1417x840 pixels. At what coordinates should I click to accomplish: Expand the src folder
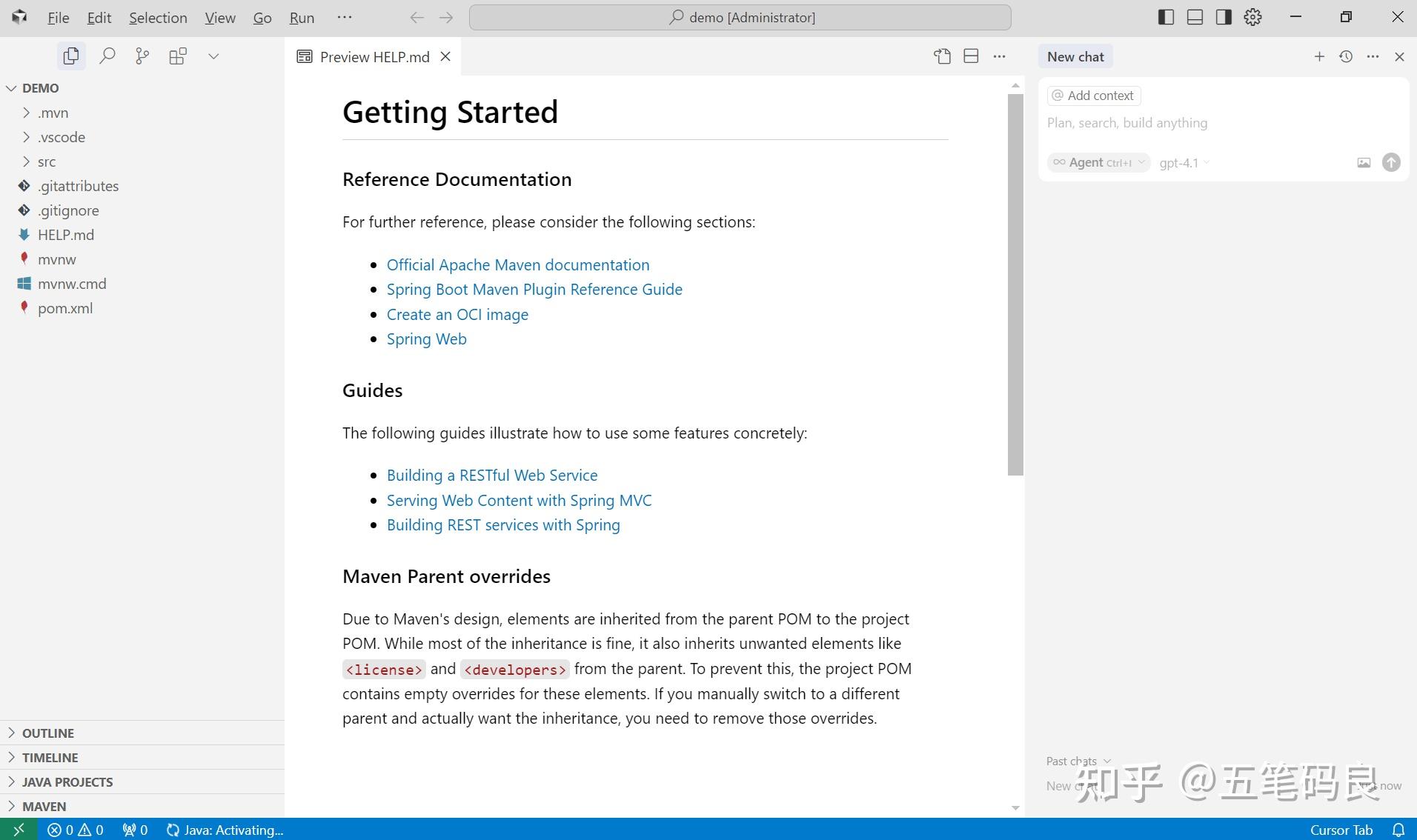pos(47,161)
